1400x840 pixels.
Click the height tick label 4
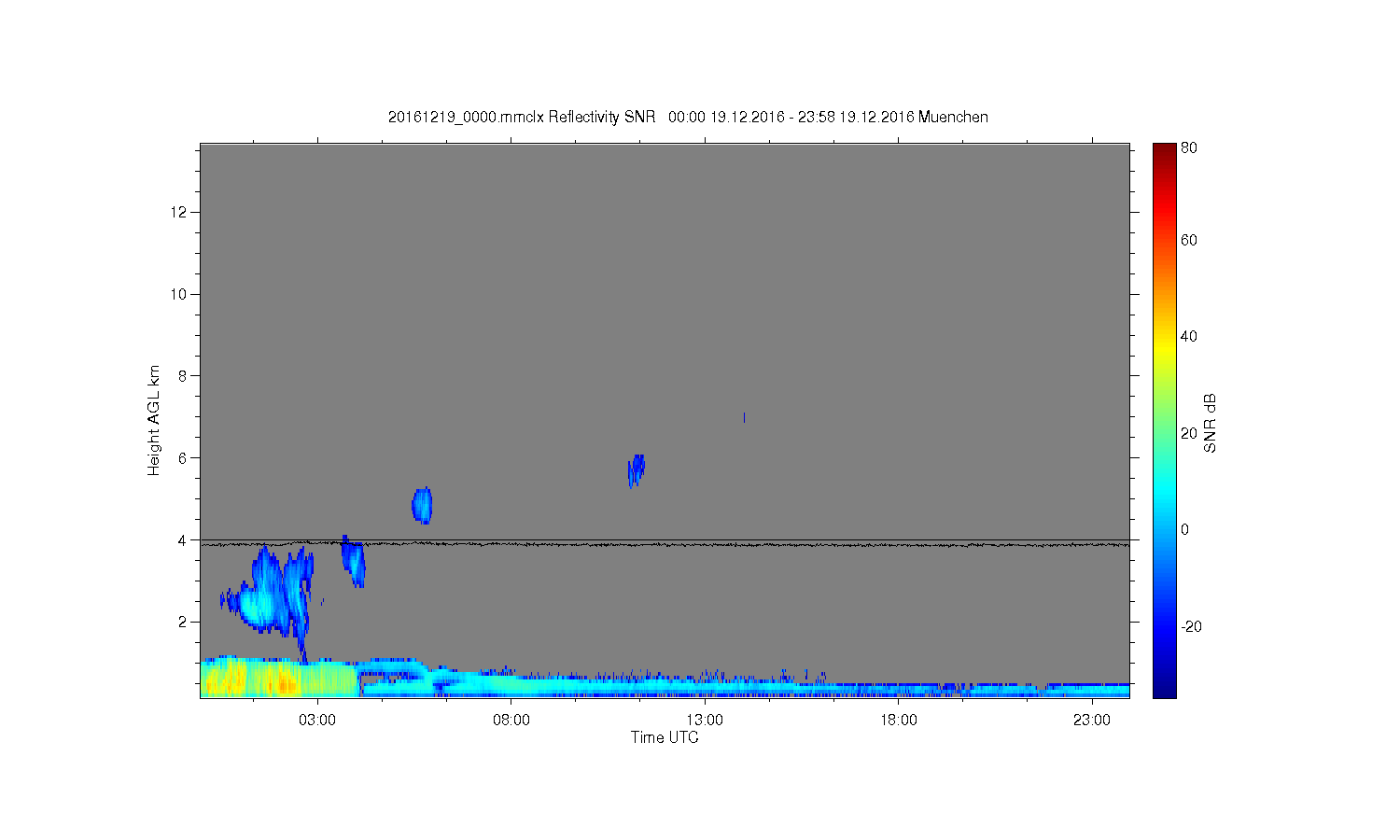coord(184,539)
